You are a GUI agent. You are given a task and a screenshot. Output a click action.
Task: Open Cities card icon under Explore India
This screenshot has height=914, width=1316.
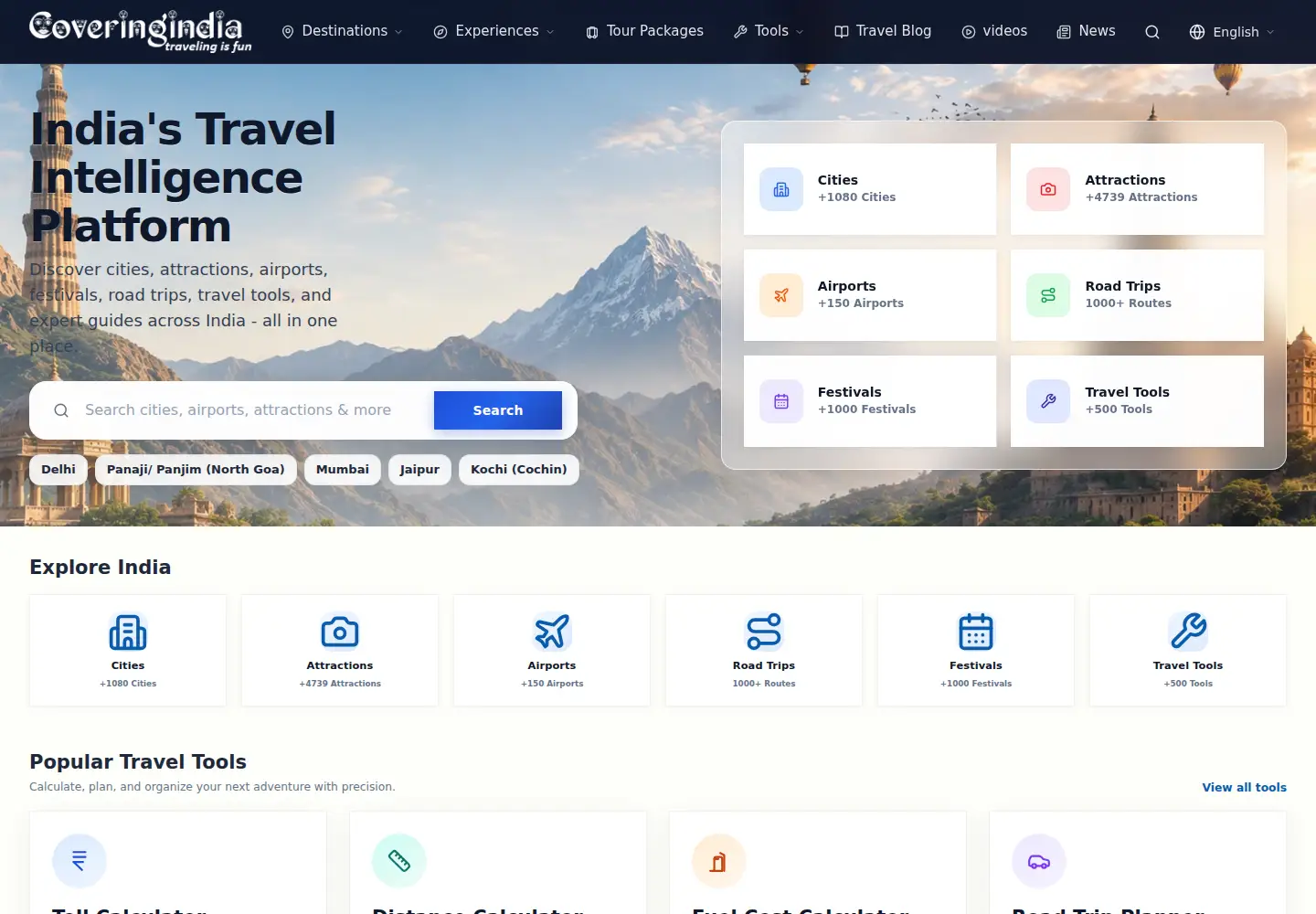point(128,632)
